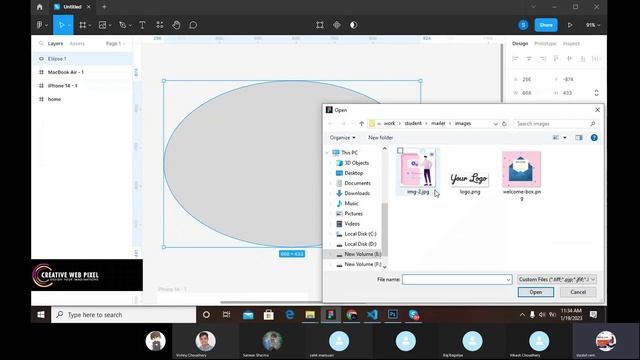Open the Figma main menu
The image size is (640, 360).
40,25
